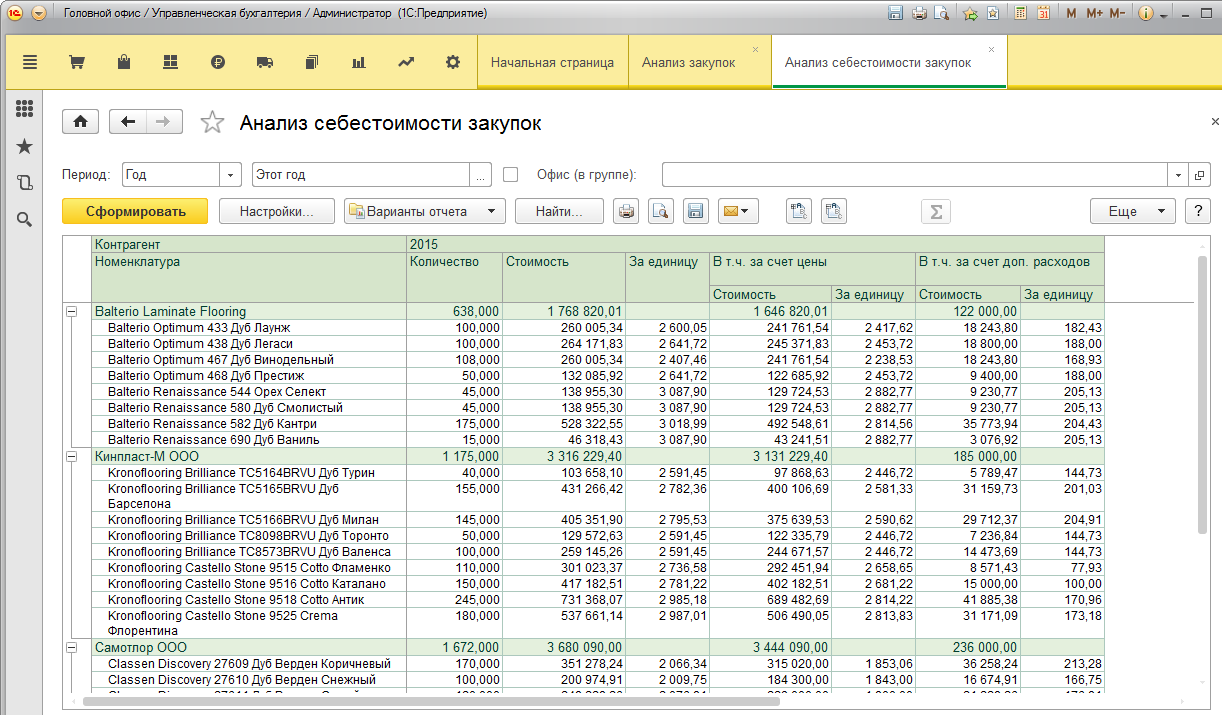Image resolution: width=1222 pixels, height=715 pixels.
Task: Open calculator in title bar
Action: click(x=1020, y=14)
